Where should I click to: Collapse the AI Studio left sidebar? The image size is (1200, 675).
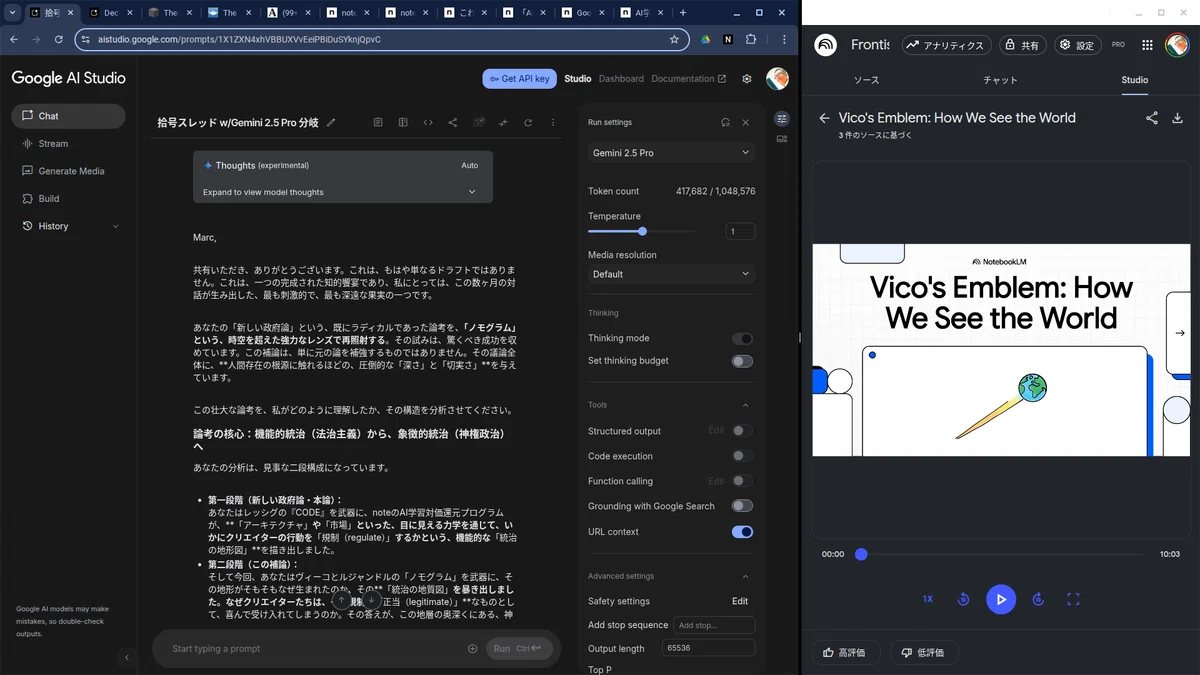(x=126, y=657)
